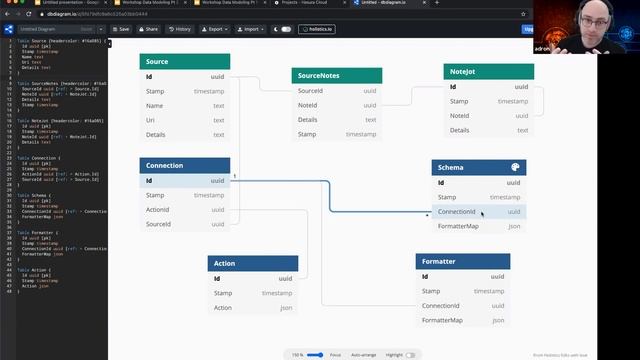The width and height of the screenshot is (640, 360).
Task: Click the SourceId row in Connection table
Action: pyautogui.click(x=184, y=224)
